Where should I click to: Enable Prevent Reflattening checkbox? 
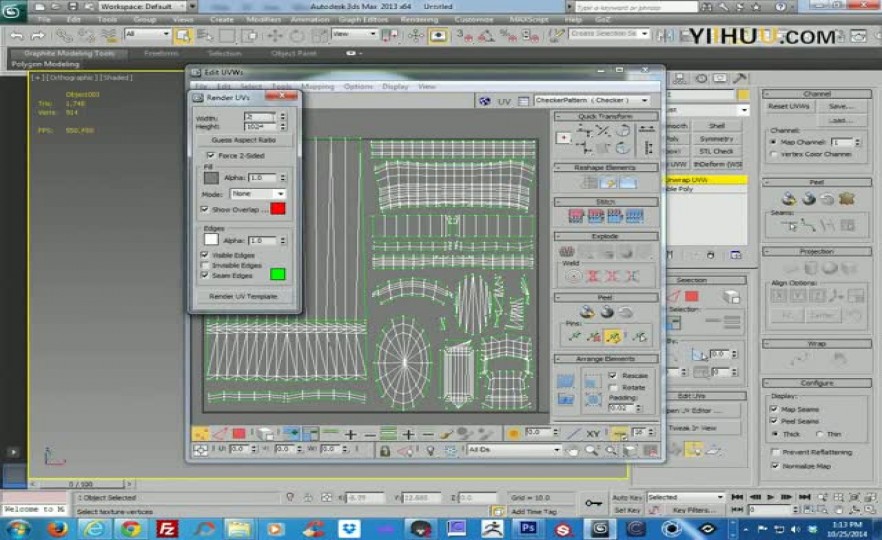(775, 452)
